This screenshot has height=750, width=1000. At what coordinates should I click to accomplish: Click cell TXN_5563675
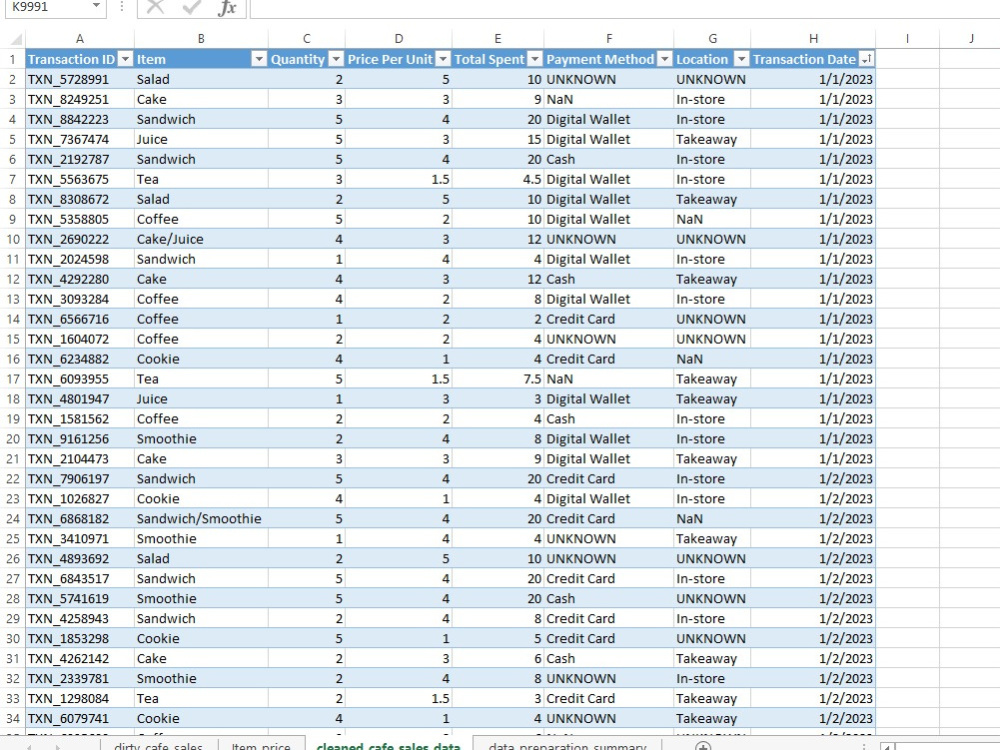click(80, 179)
